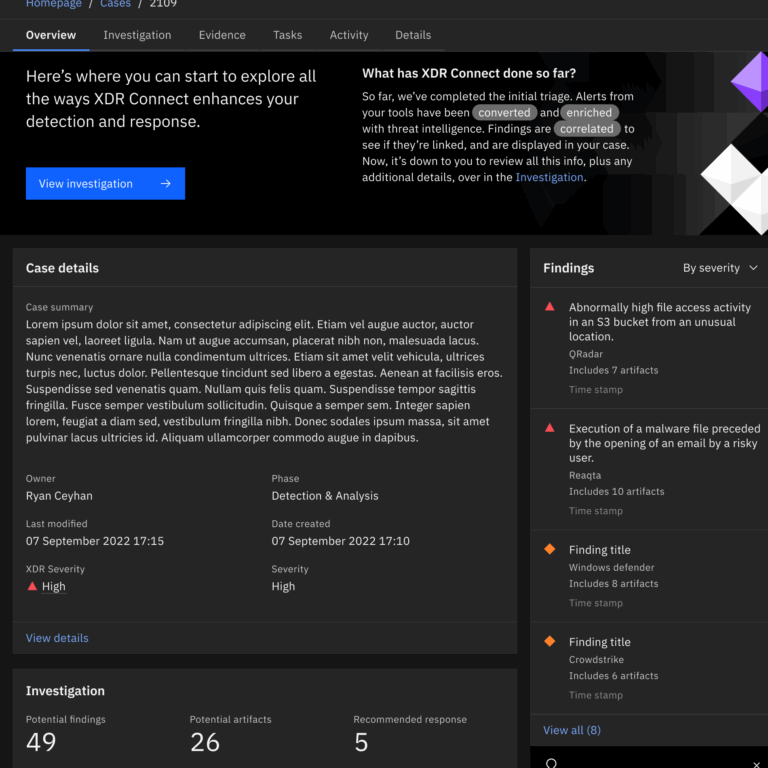Click the correlated tag

[586, 129]
